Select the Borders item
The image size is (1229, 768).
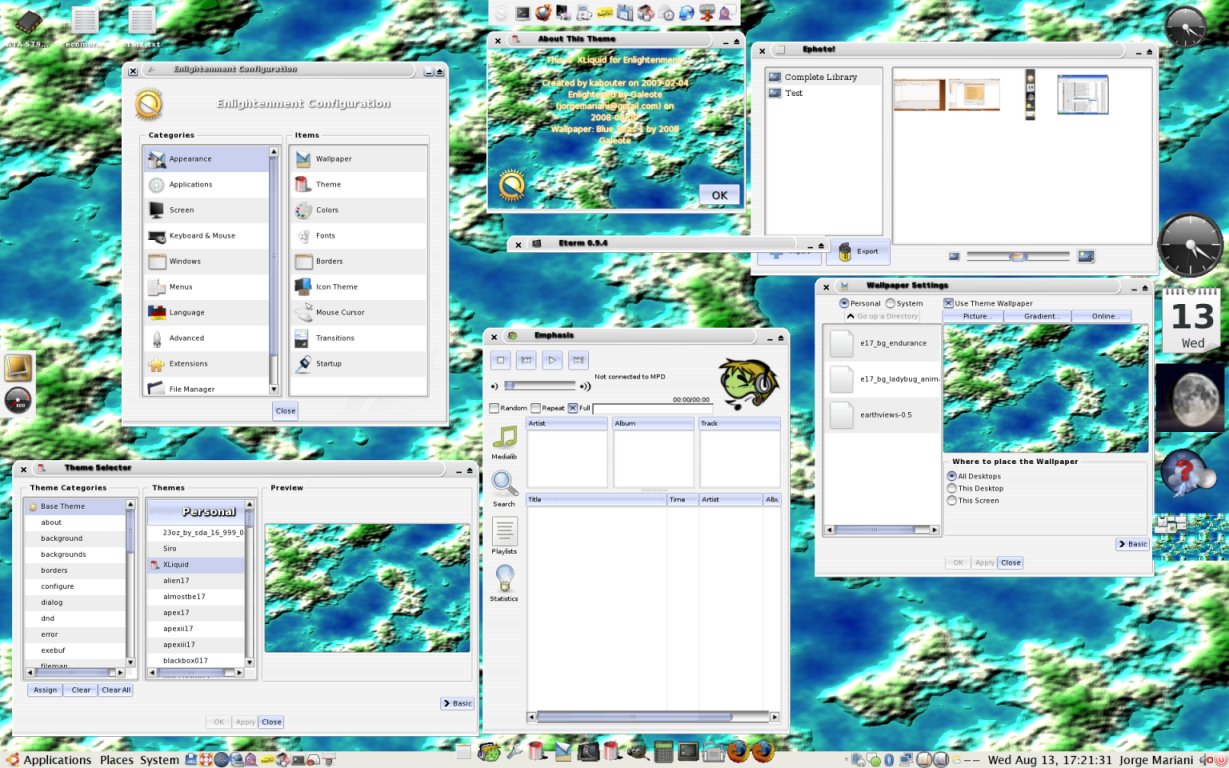point(358,261)
